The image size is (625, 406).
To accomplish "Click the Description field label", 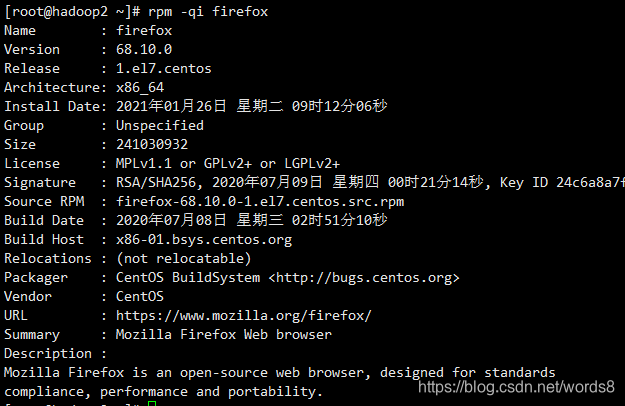I will click(x=48, y=353).
